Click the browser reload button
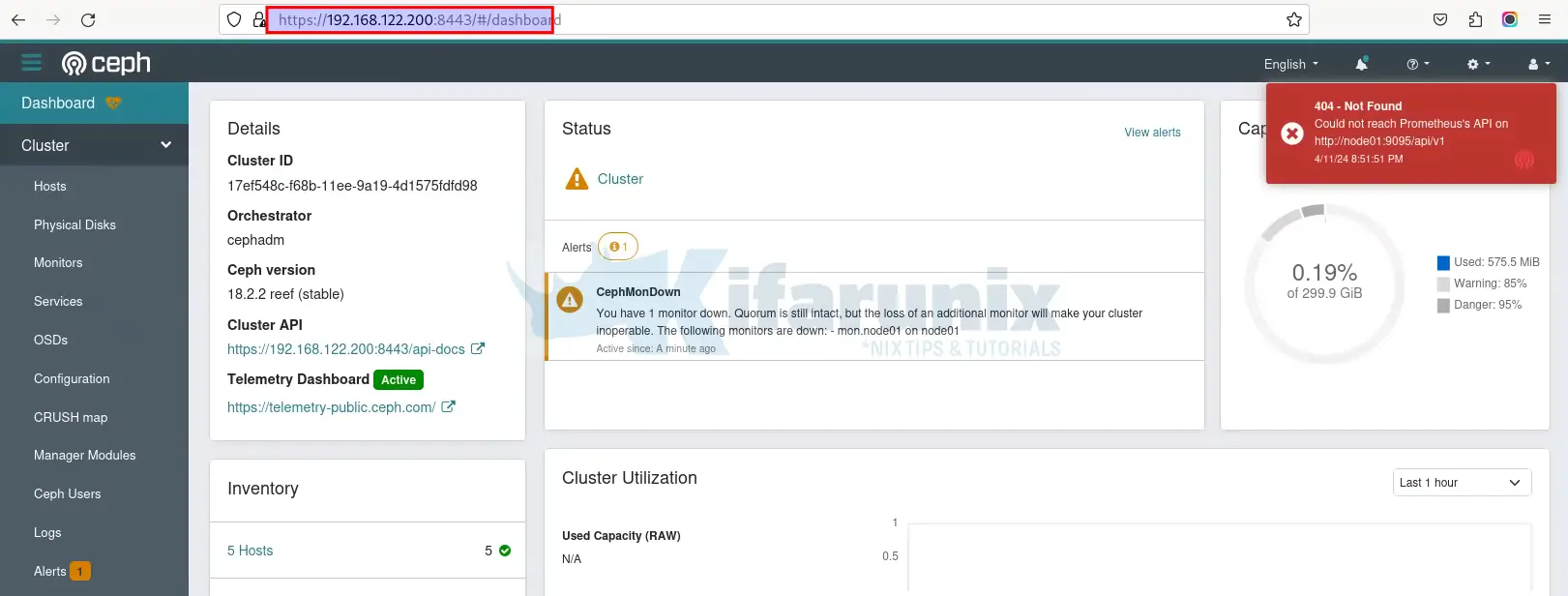 88,19
